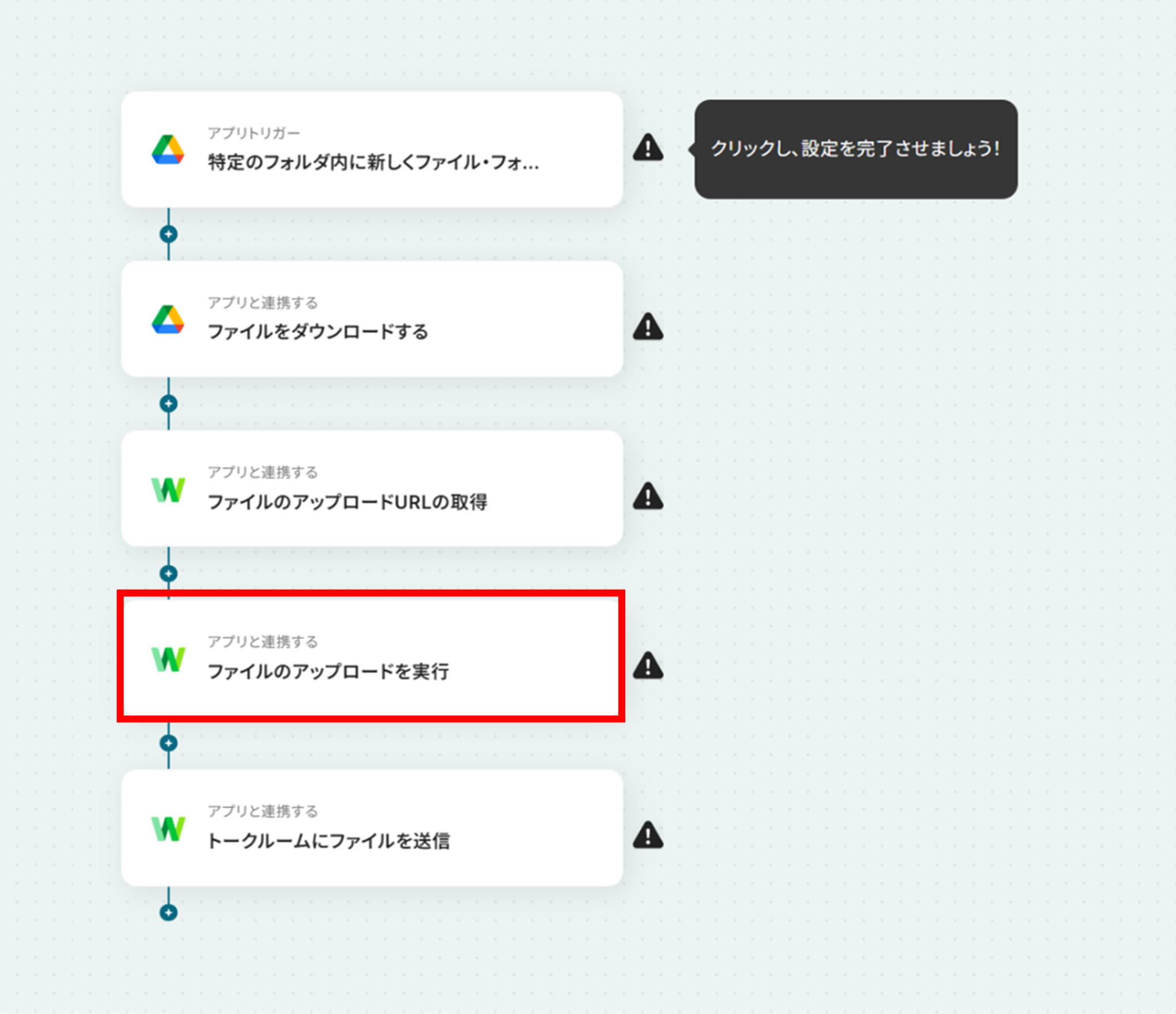This screenshot has height=1014, width=1176.
Task: Open the 特定のフォルダ内に新しくファイル trigger card
Action: click(x=372, y=149)
